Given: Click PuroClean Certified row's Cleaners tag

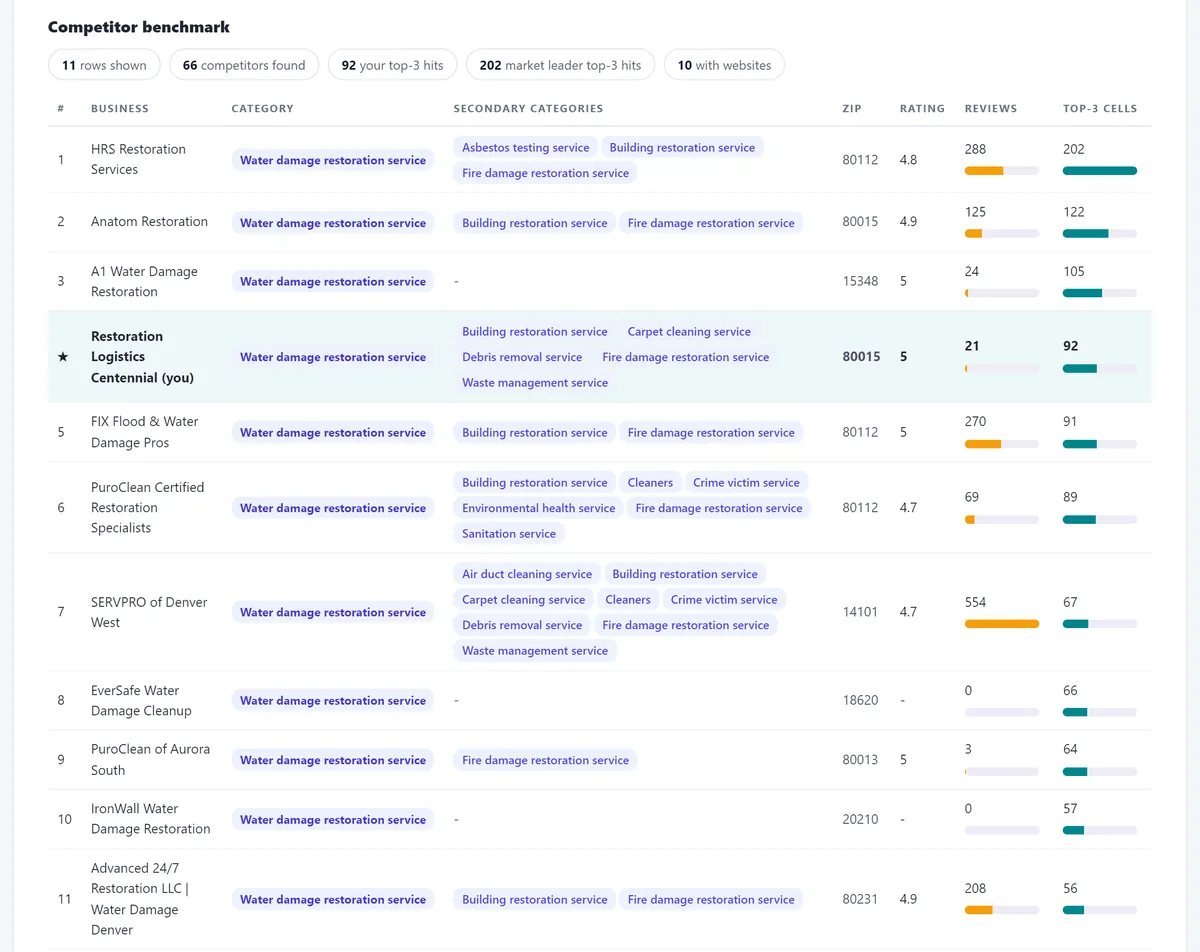Looking at the screenshot, I should click(650, 482).
